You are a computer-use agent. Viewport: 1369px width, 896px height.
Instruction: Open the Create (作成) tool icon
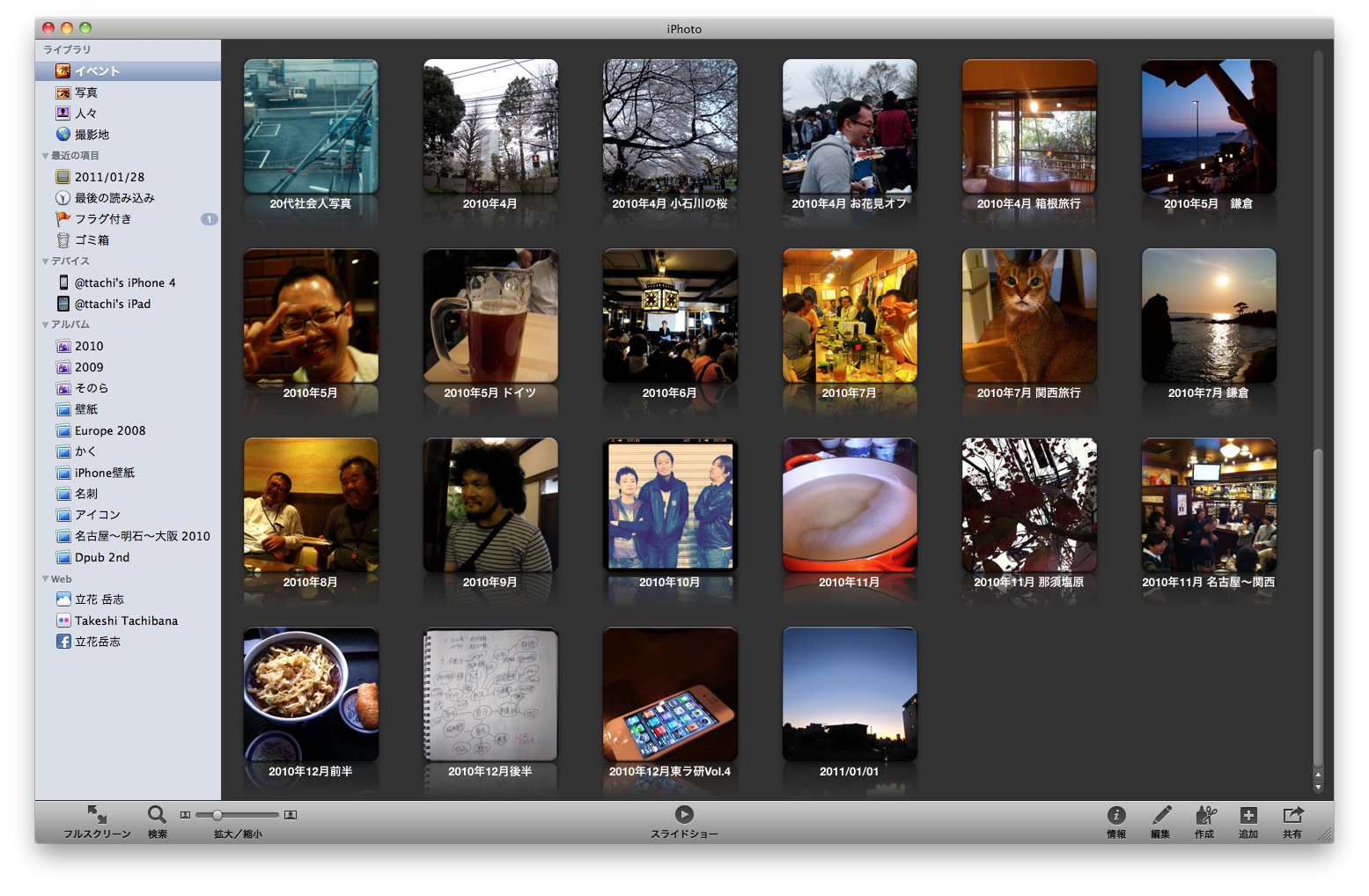click(x=1205, y=815)
